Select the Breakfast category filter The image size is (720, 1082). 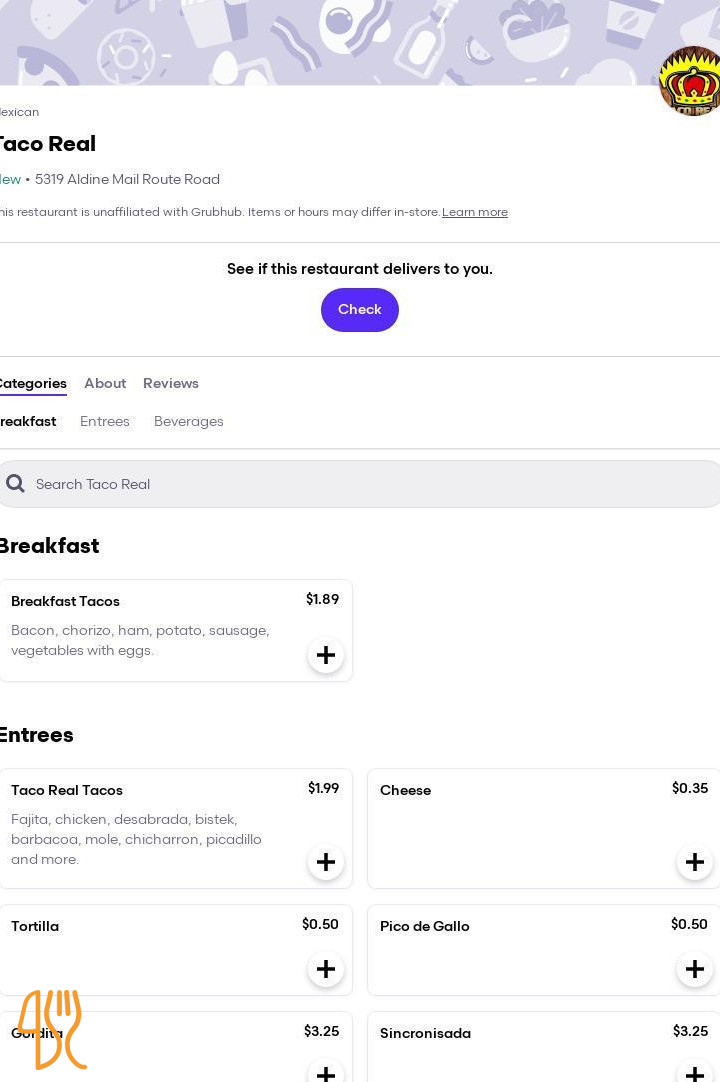28,422
